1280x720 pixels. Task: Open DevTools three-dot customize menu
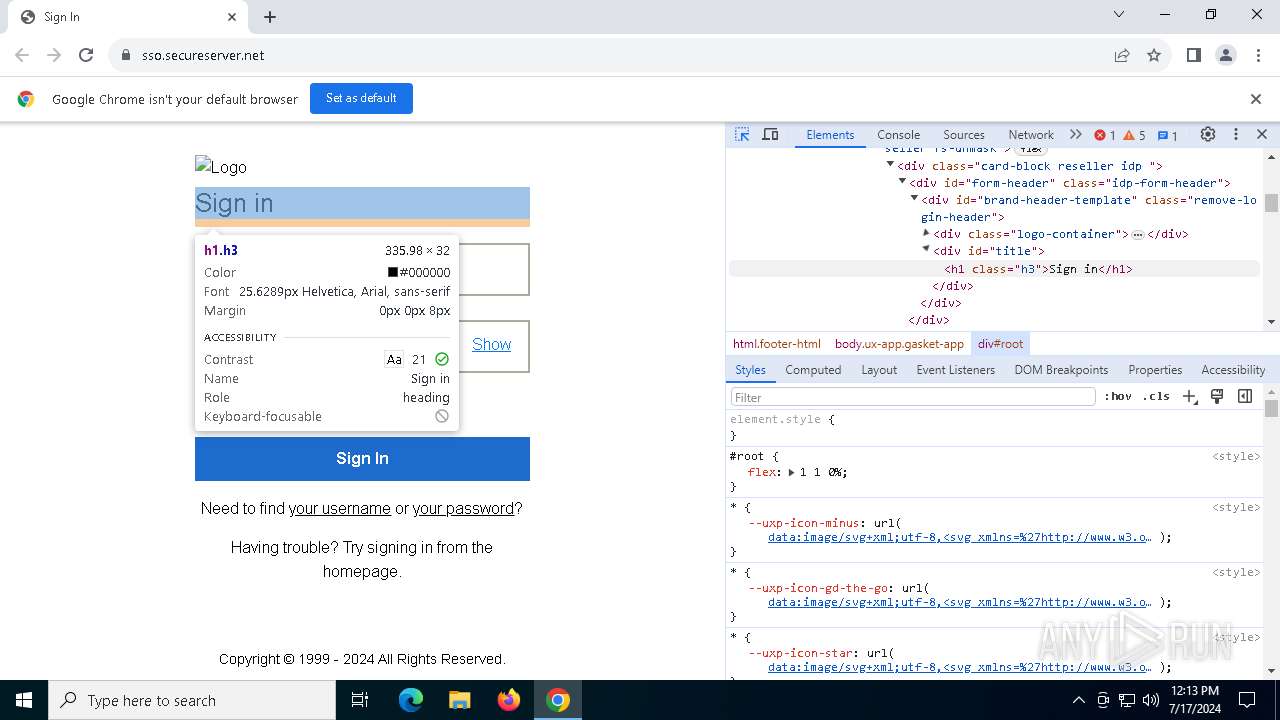[x=1236, y=134]
